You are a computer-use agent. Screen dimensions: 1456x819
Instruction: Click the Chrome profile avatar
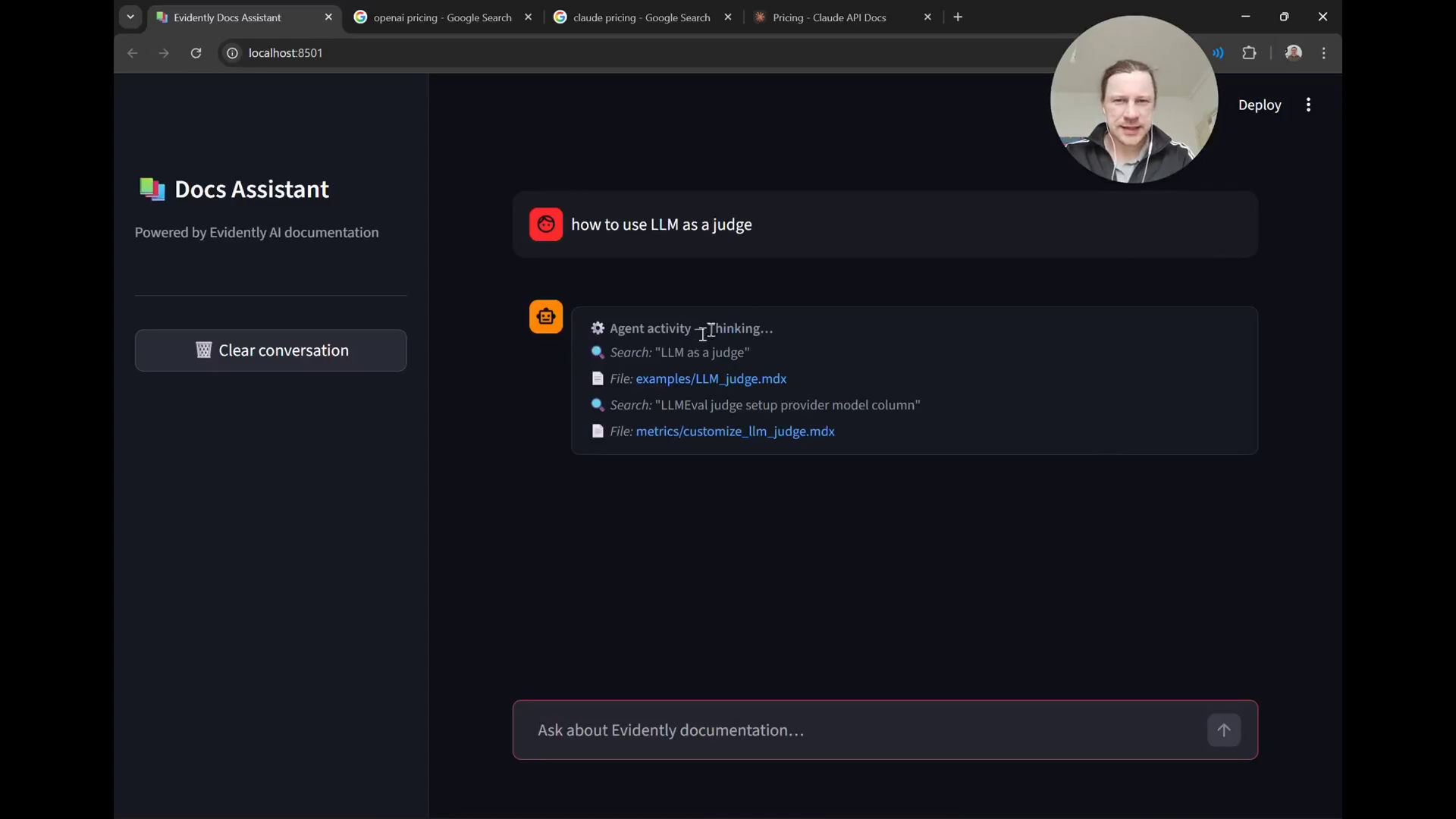[x=1294, y=52]
